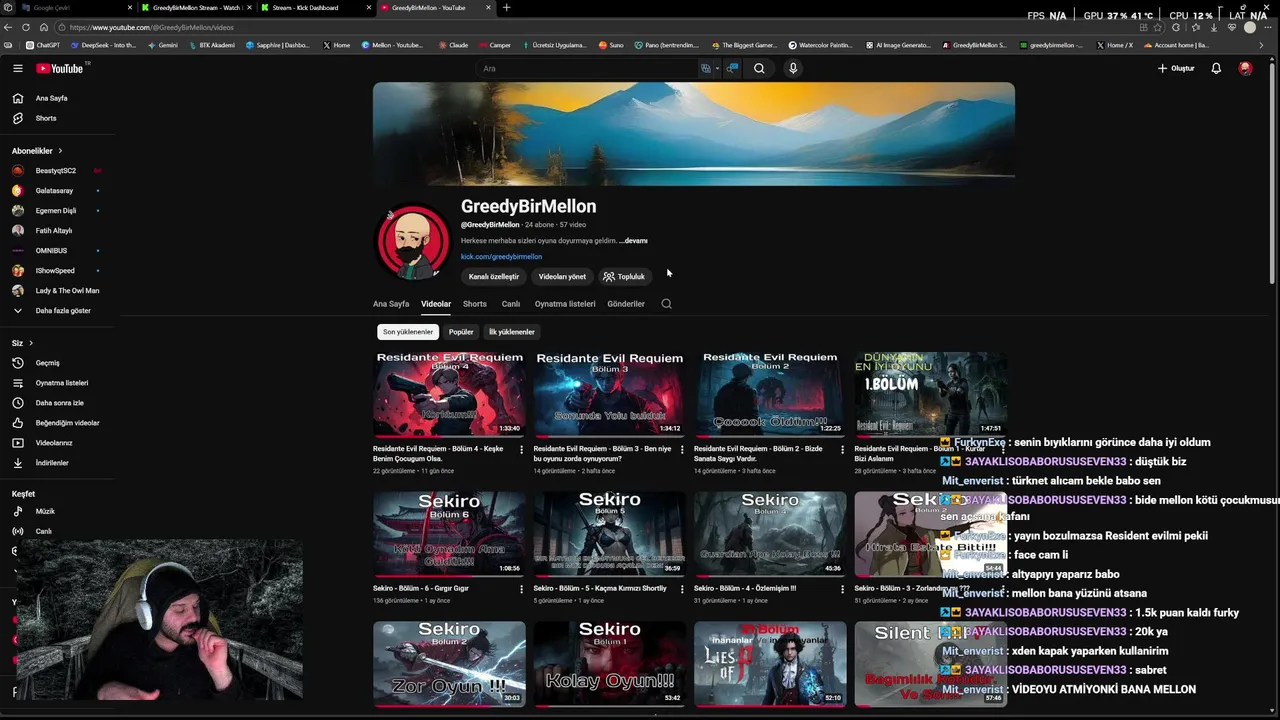Click the GreedyBirMellon channel avatar
This screenshot has width=1280, height=720.
click(x=412, y=243)
